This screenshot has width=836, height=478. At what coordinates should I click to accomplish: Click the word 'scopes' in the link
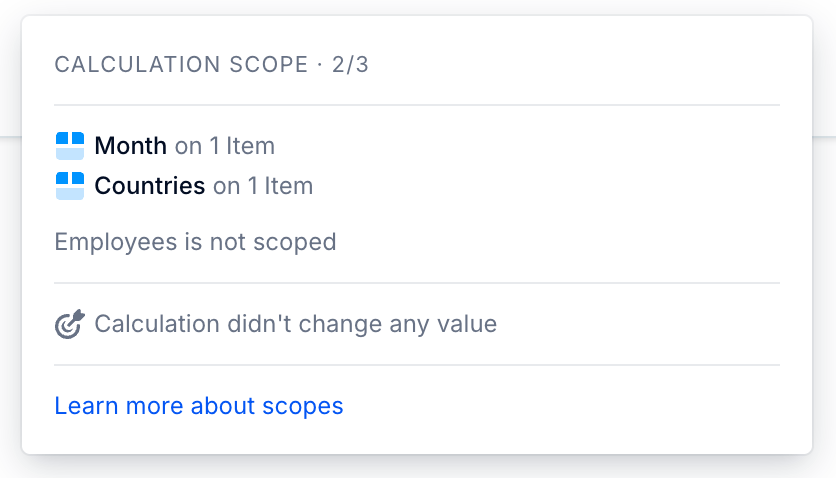(x=303, y=406)
